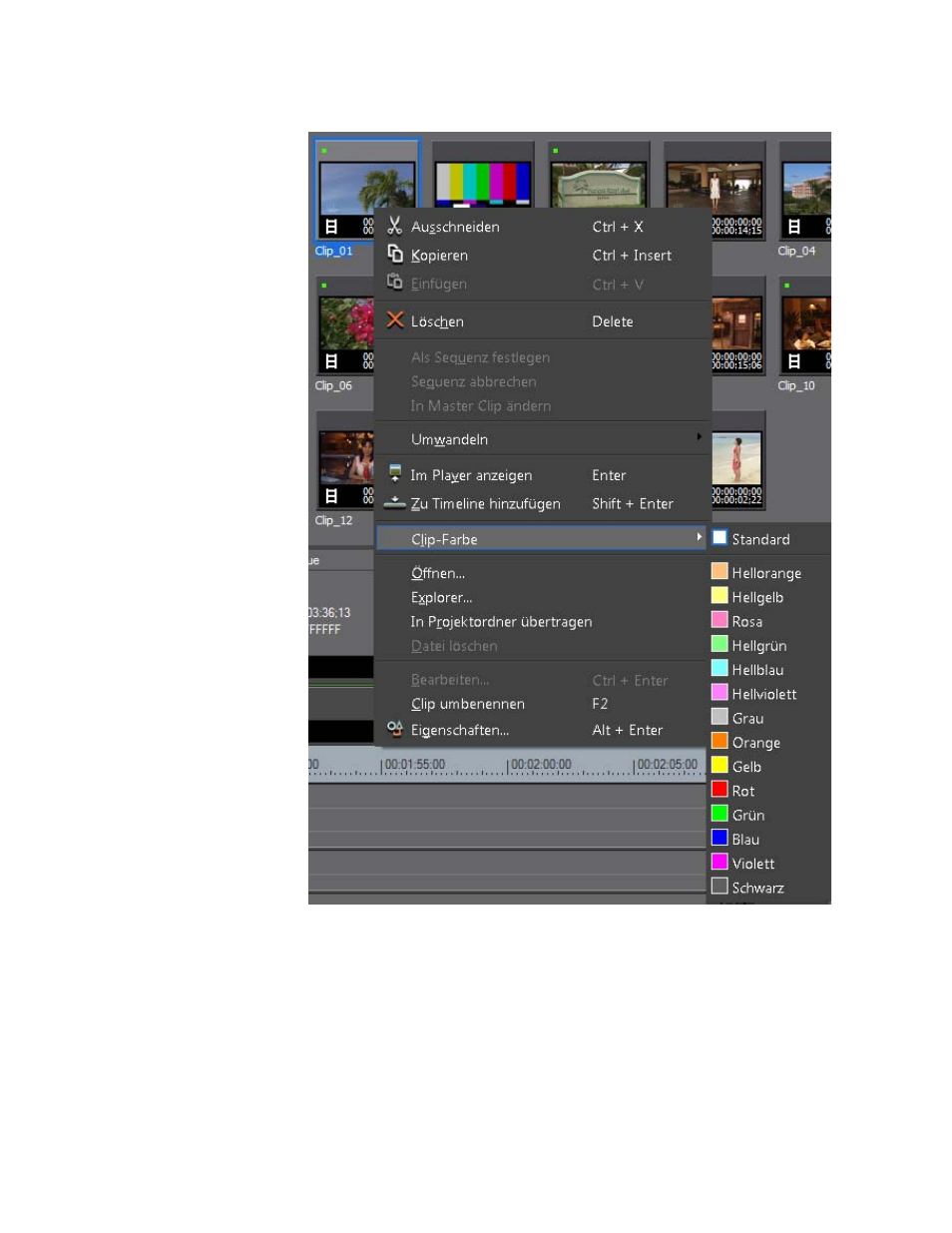The width and height of the screenshot is (952, 1233).
Task: Click the copy icon beside Kopieren
Action: pyautogui.click(x=395, y=254)
